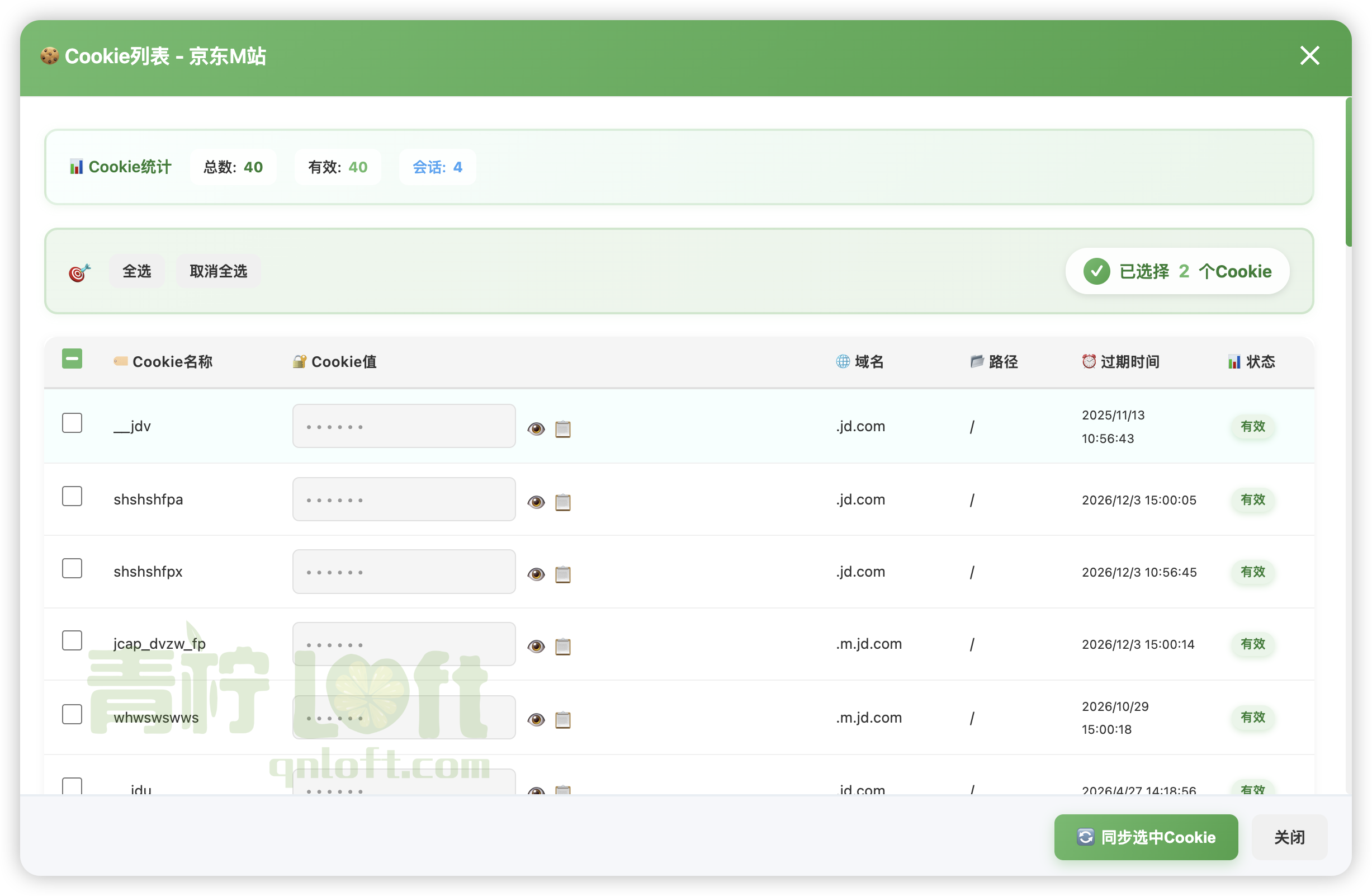Click the 关闭 button
Image resolution: width=1372 pixels, height=896 pixels.
point(1289,837)
